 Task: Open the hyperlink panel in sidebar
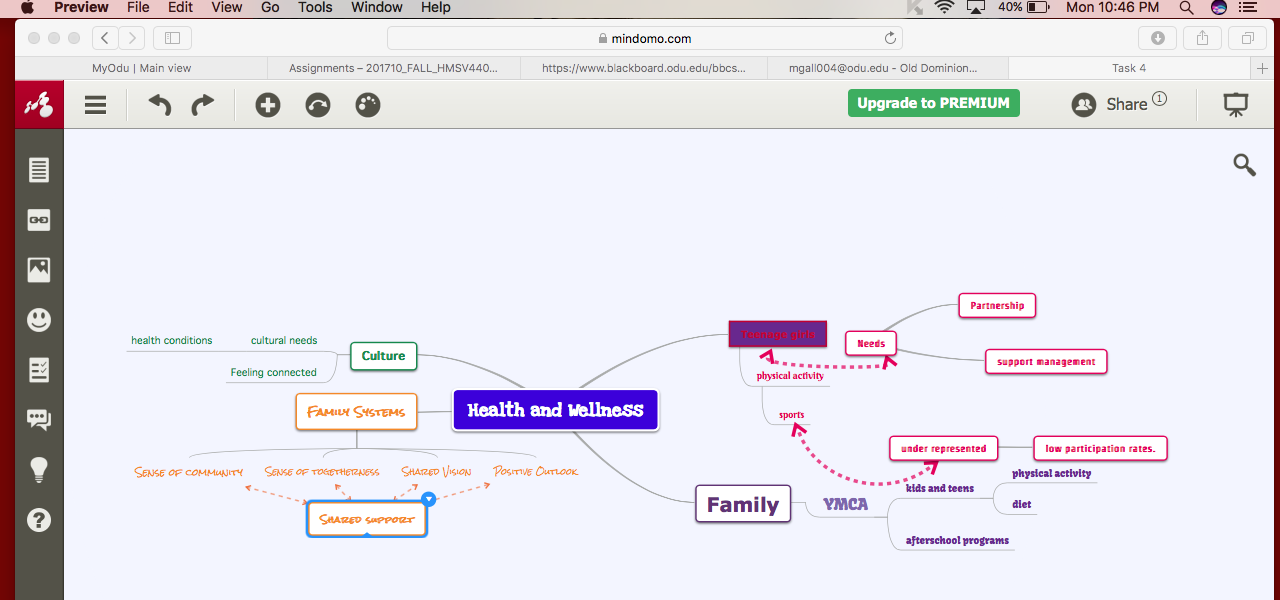(39, 220)
